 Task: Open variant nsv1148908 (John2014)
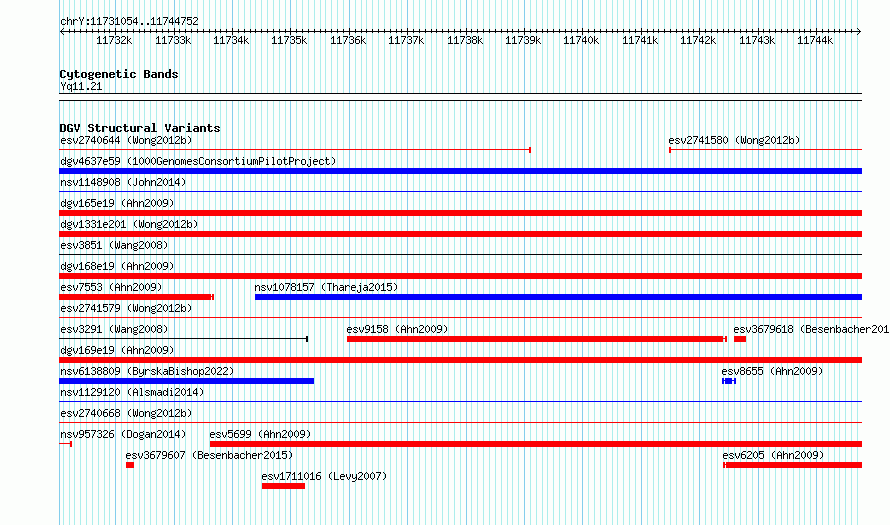point(123,182)
